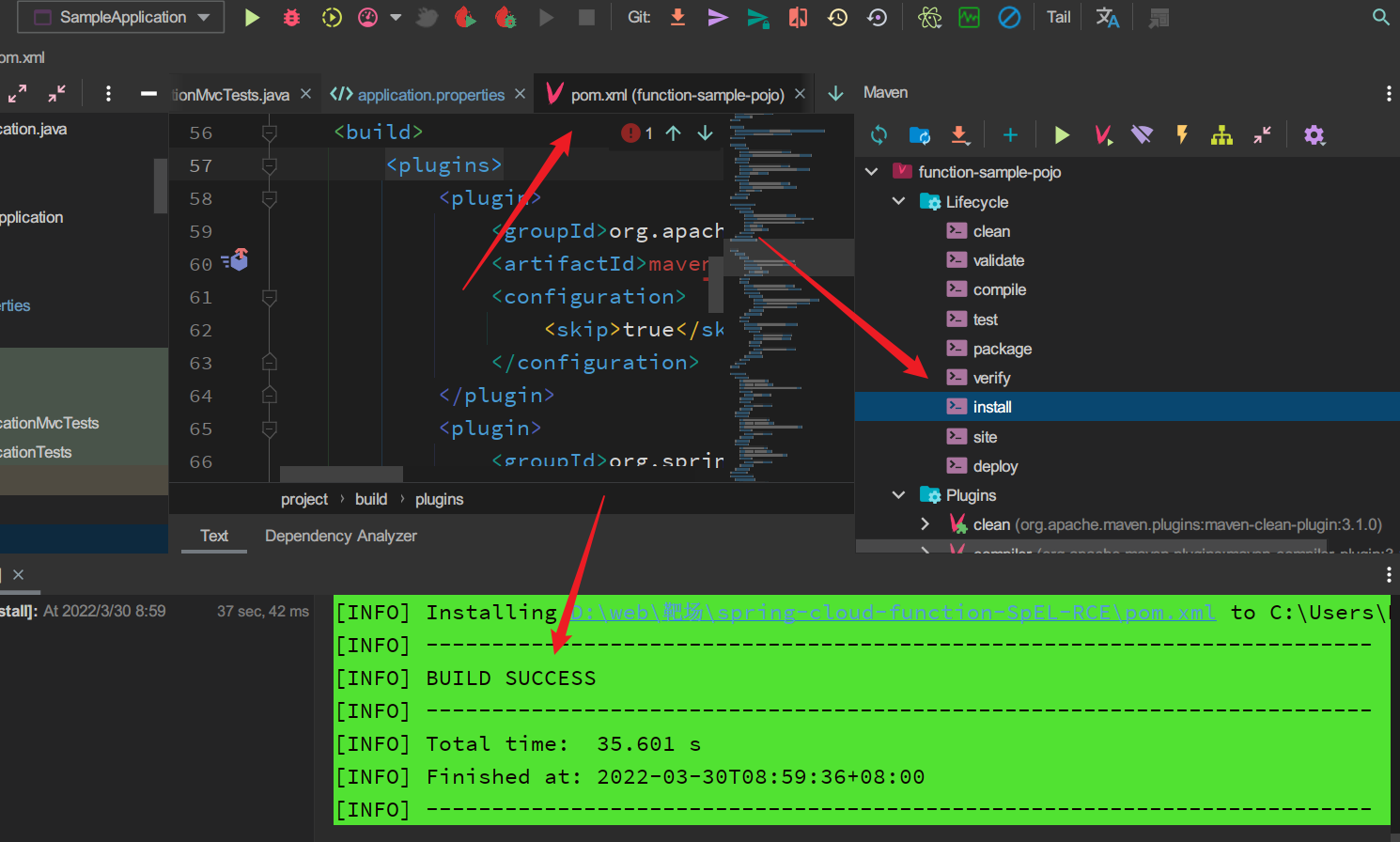Click the code minimap viewport
This screenshot has height=842, width=1400.
788,257
